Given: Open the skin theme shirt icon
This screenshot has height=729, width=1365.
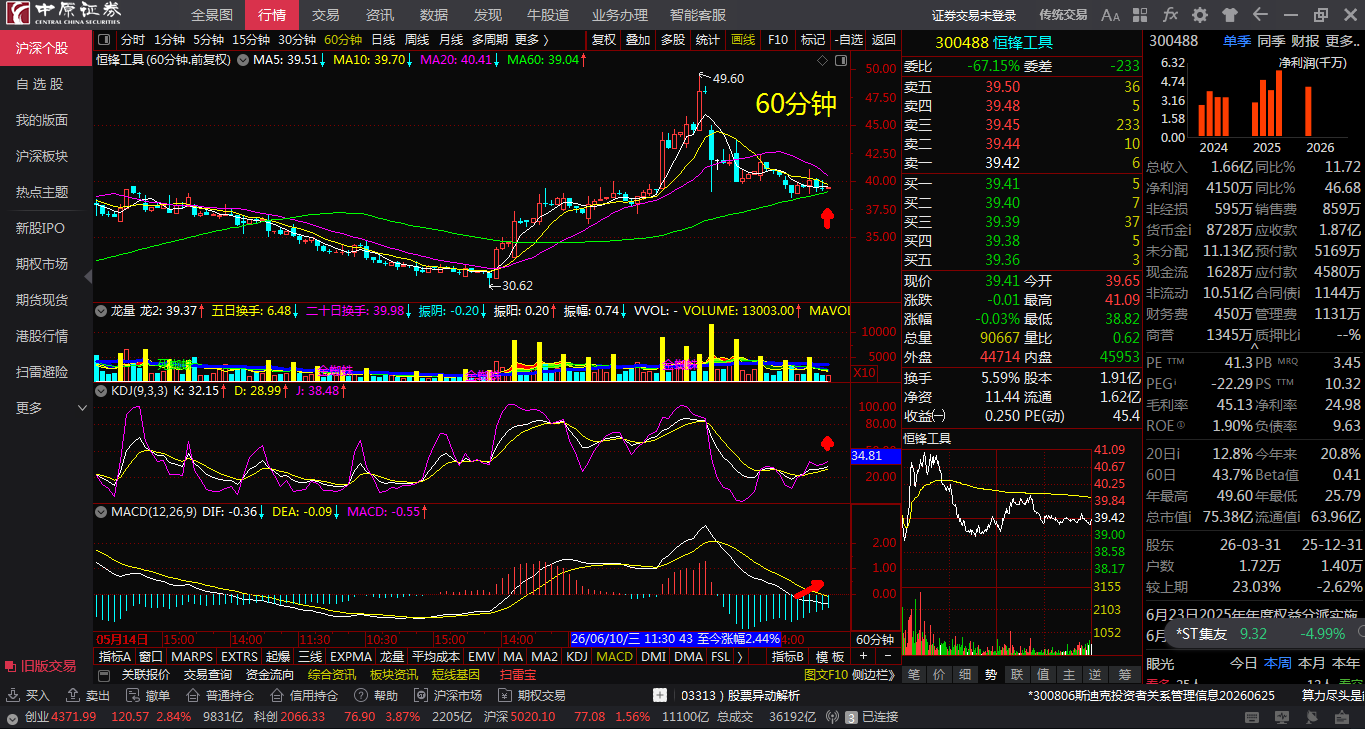Looking at the screenshot, I should tap(1230, 15).
